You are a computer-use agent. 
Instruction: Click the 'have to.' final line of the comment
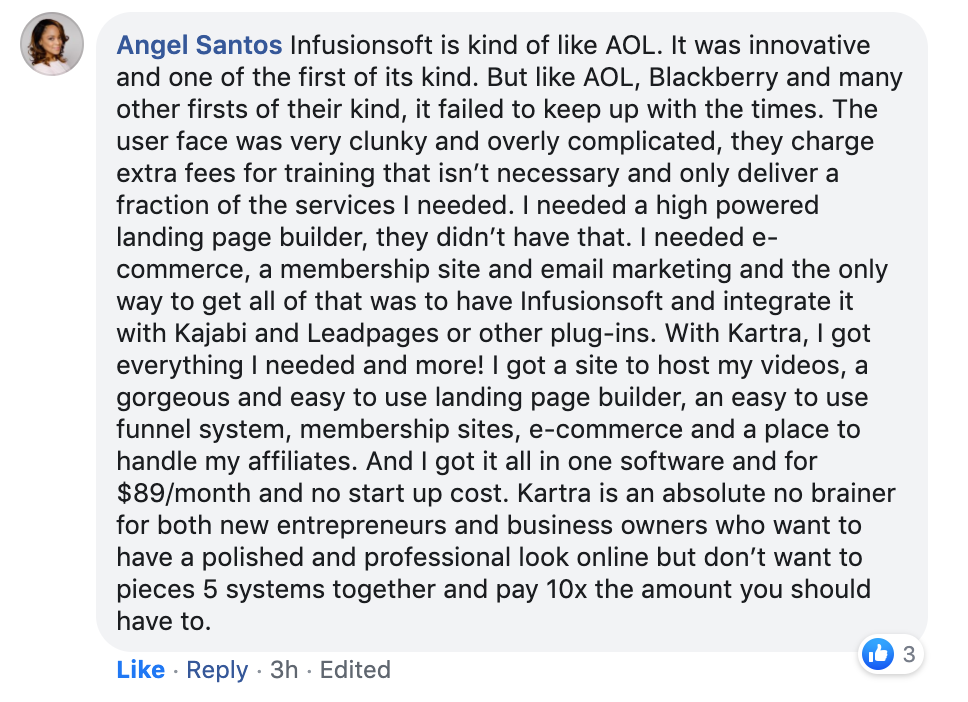point(163,622)
